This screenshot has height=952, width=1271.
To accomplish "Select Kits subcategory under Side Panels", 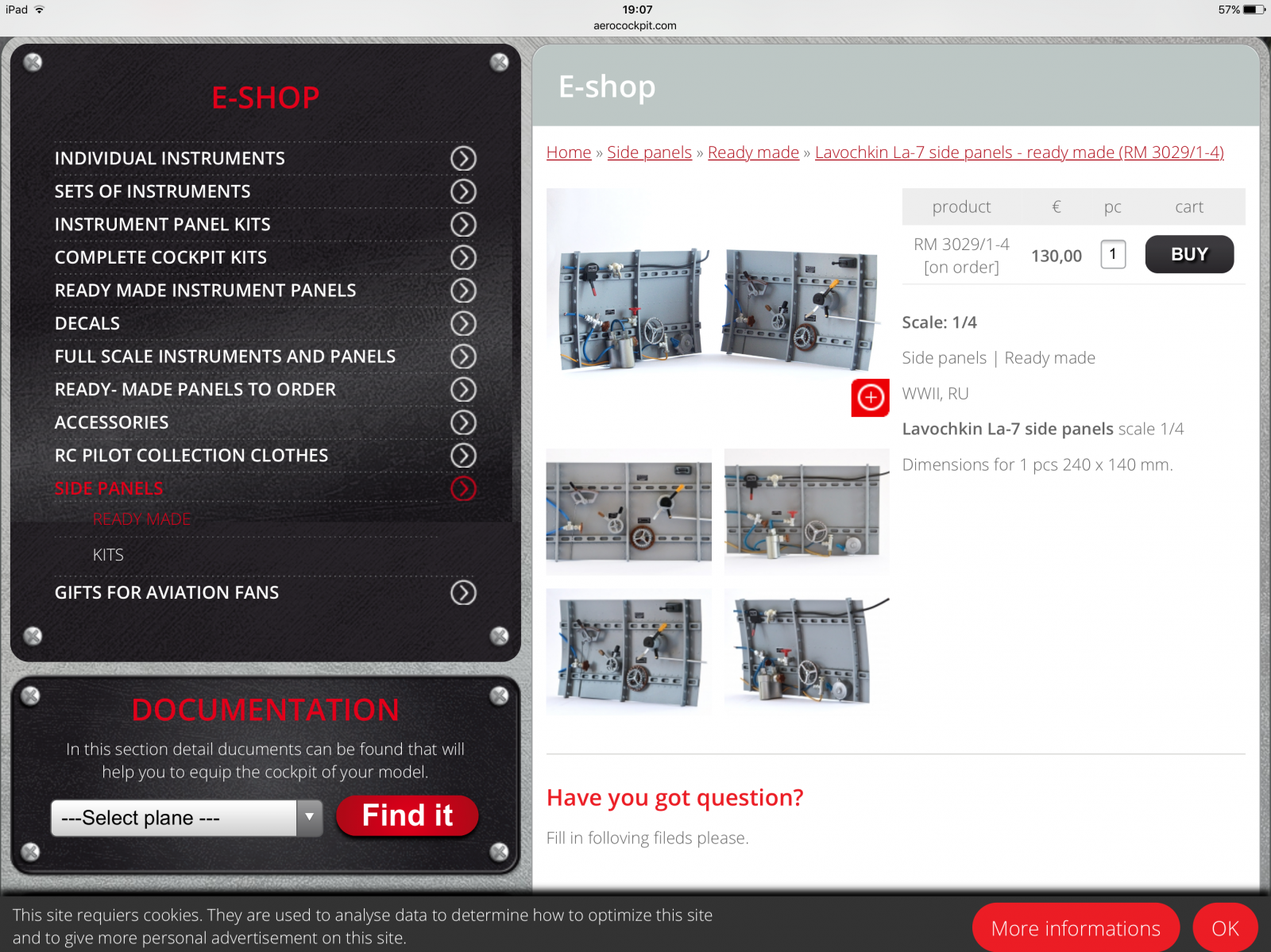I will 108,555.
